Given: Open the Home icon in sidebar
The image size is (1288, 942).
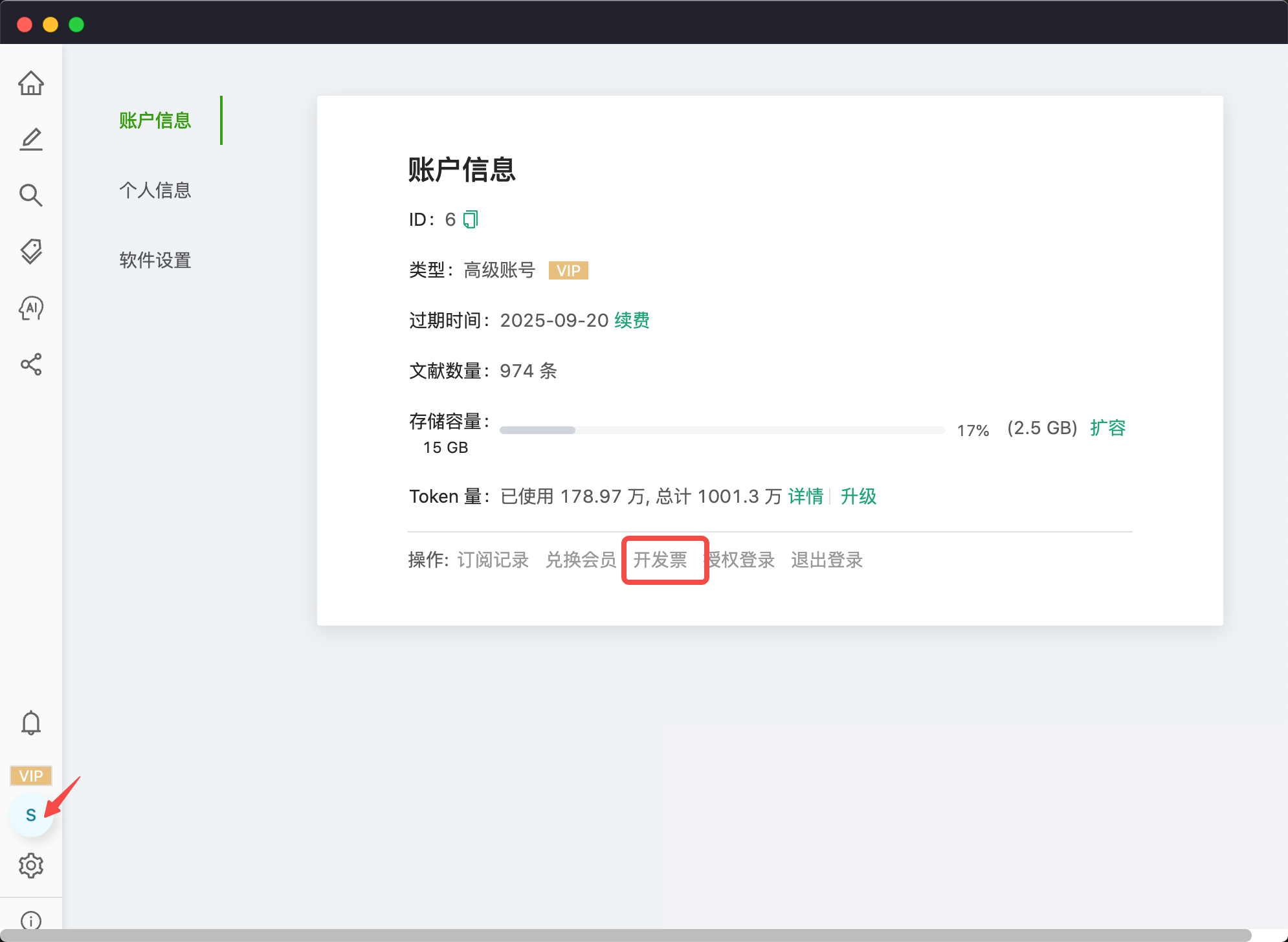Looking at the screenshot, I should (x=31, y=83).
